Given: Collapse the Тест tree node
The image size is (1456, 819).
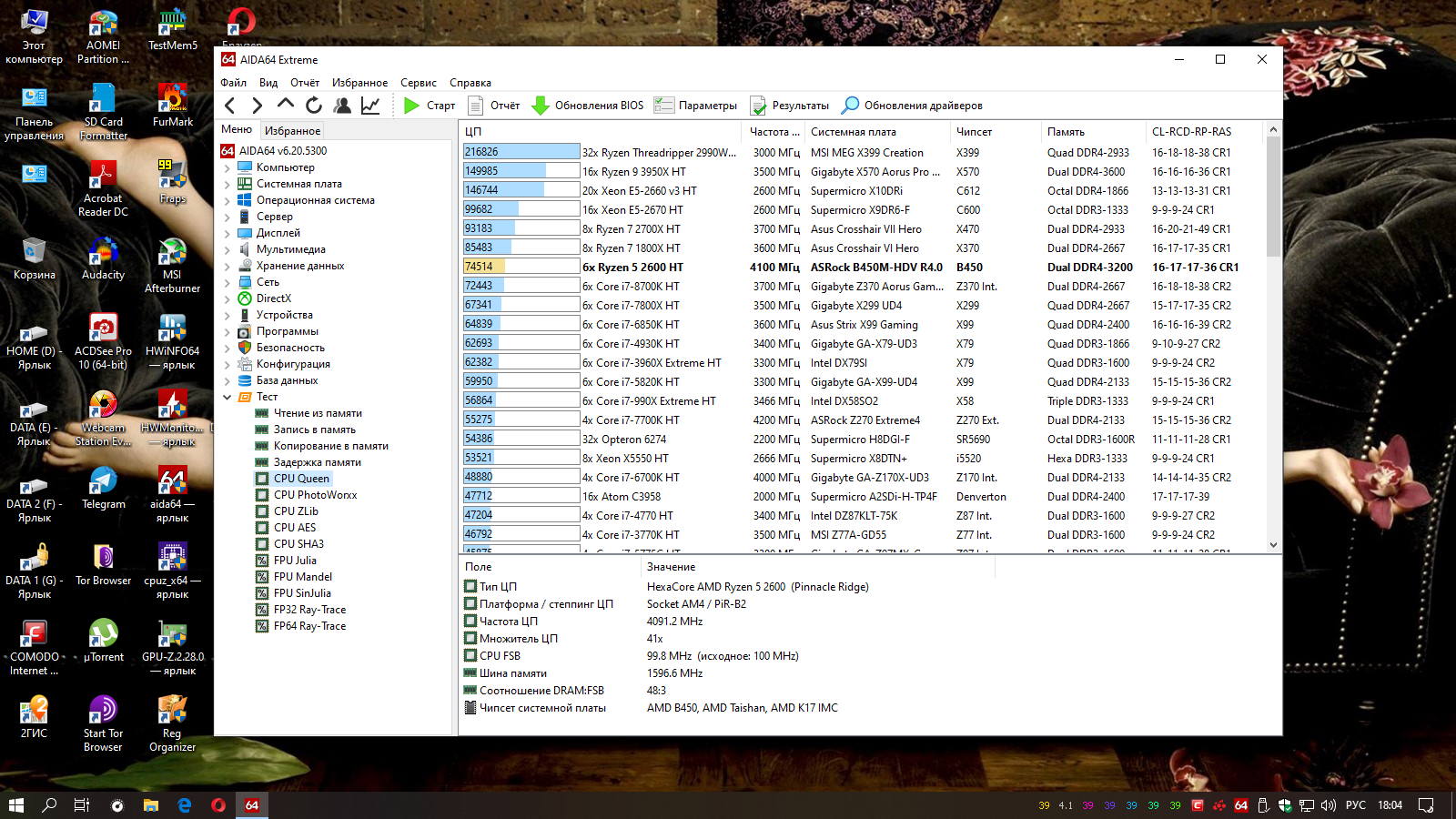Looking at the screenshot, I should [x=227, y=397].
